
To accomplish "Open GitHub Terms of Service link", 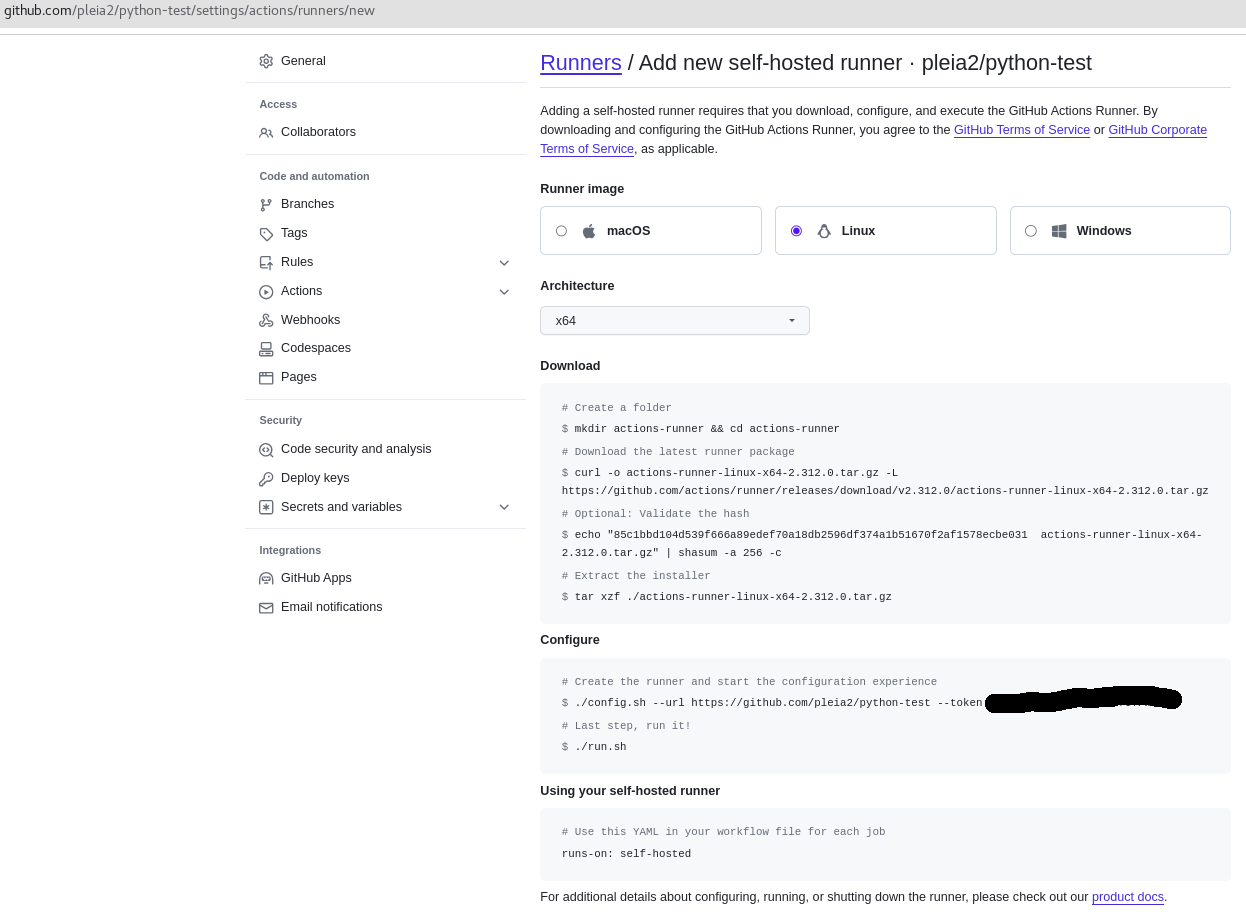I will [x=1022, y=130].
